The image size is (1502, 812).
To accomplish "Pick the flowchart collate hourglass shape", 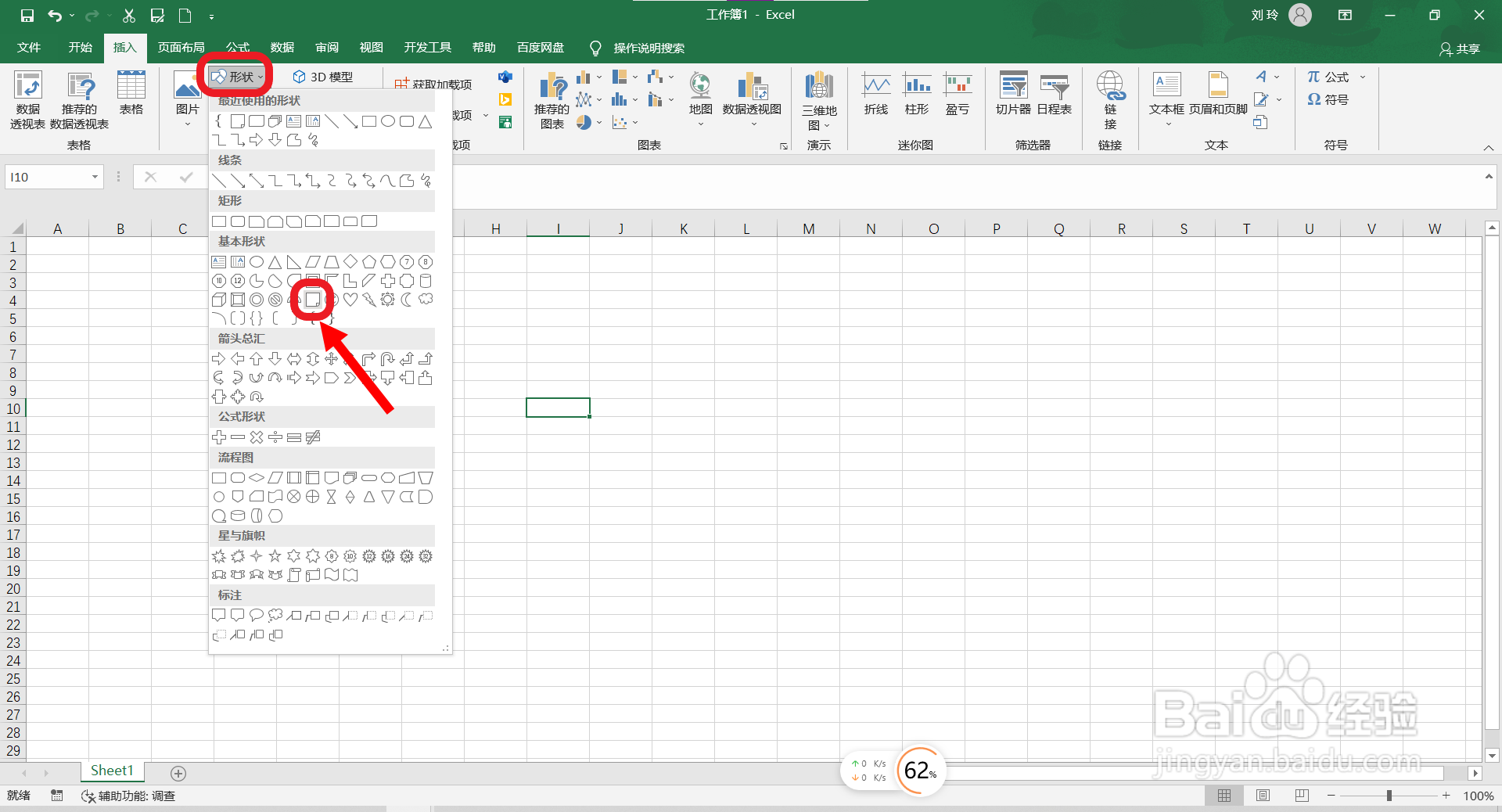I will click(331, 497).
